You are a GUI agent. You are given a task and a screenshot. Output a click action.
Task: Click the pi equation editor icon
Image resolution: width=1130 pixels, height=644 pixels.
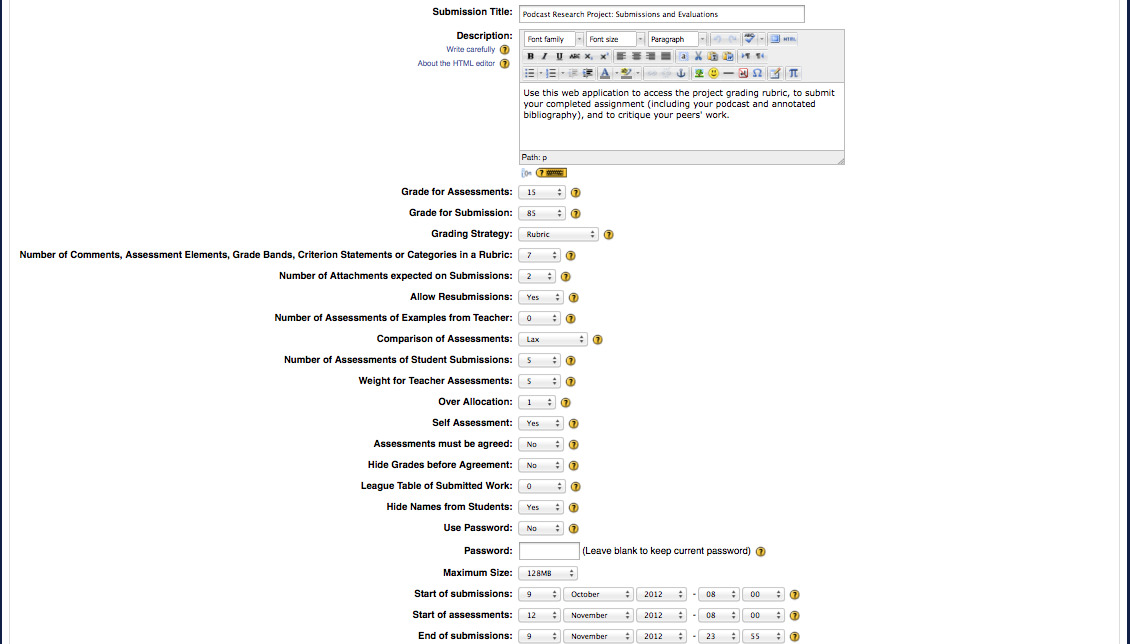click(793, 73)
